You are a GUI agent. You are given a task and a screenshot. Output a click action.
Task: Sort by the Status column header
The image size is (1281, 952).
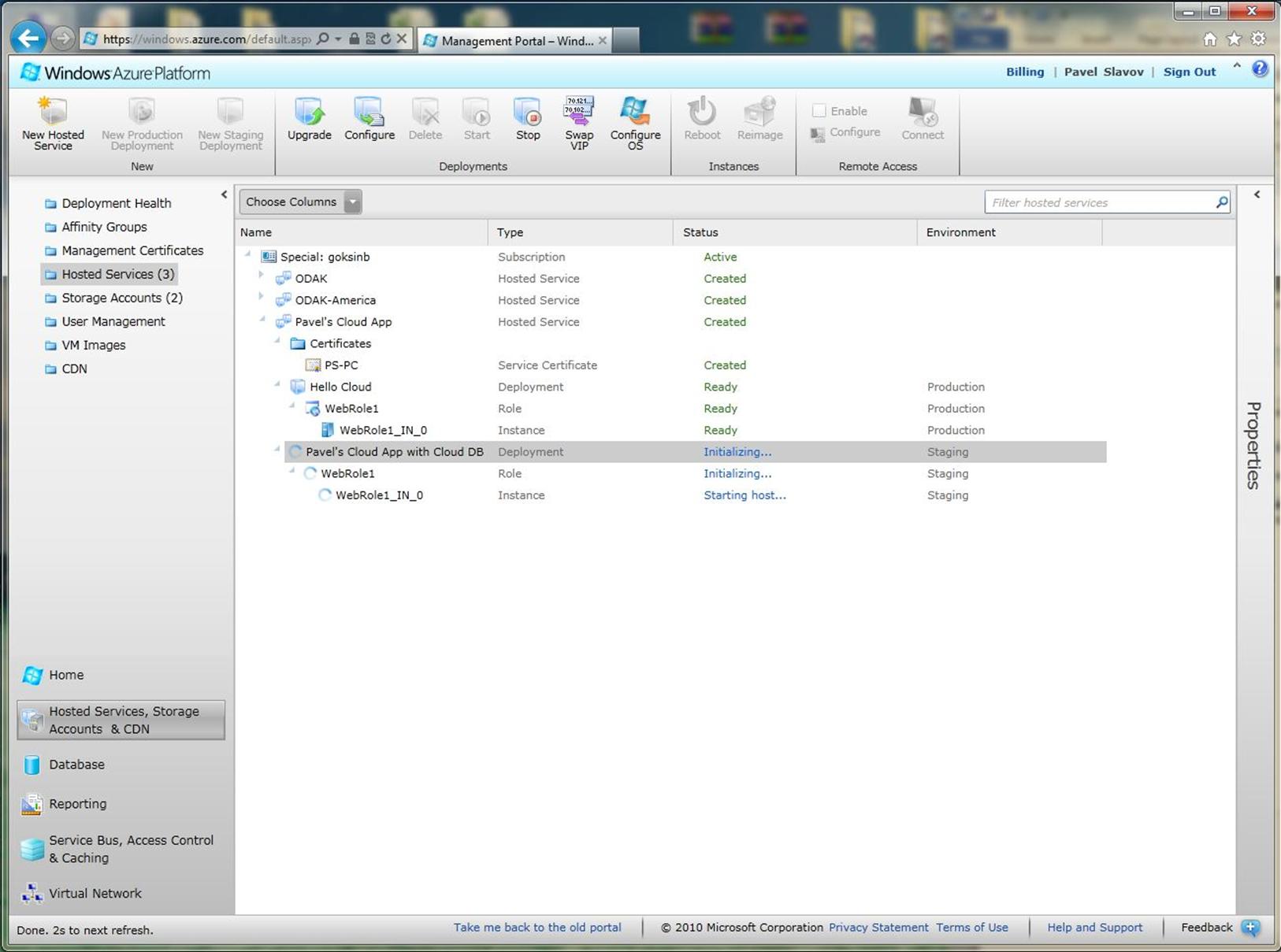[x=795, y=232]
